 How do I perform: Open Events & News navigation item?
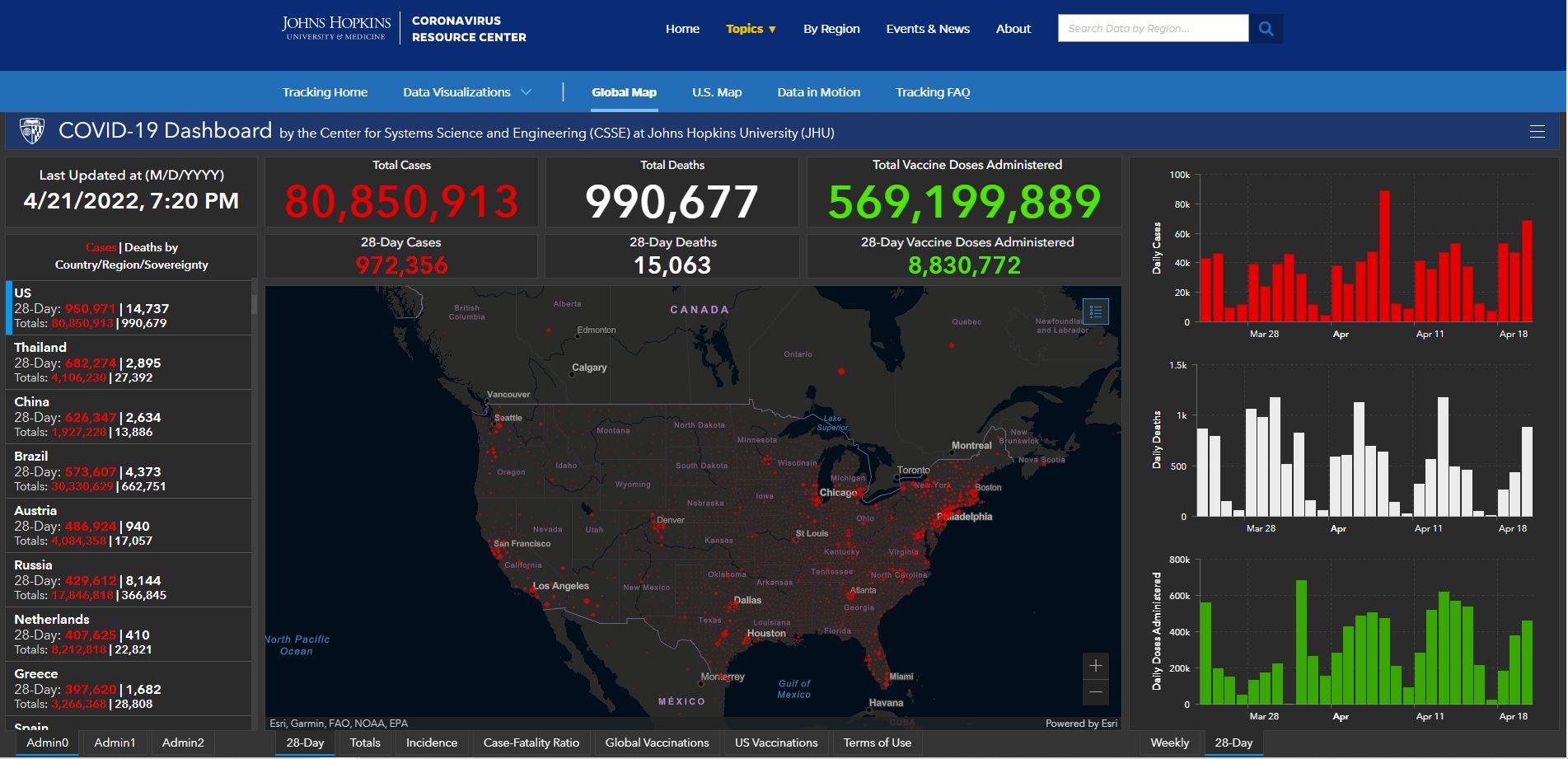928,29
